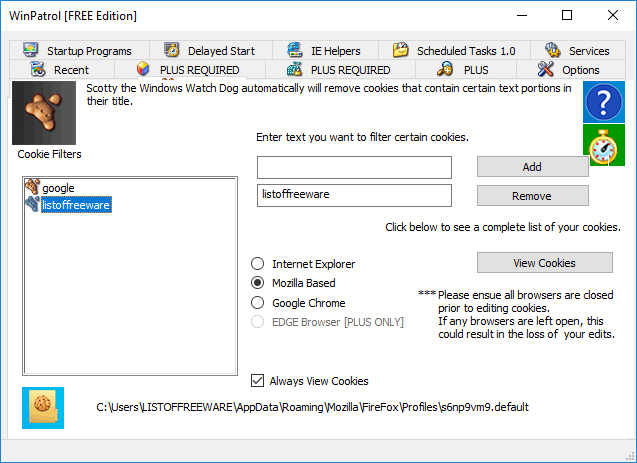Click the empty filter text input field
The image size is (637, 463).
354,167
